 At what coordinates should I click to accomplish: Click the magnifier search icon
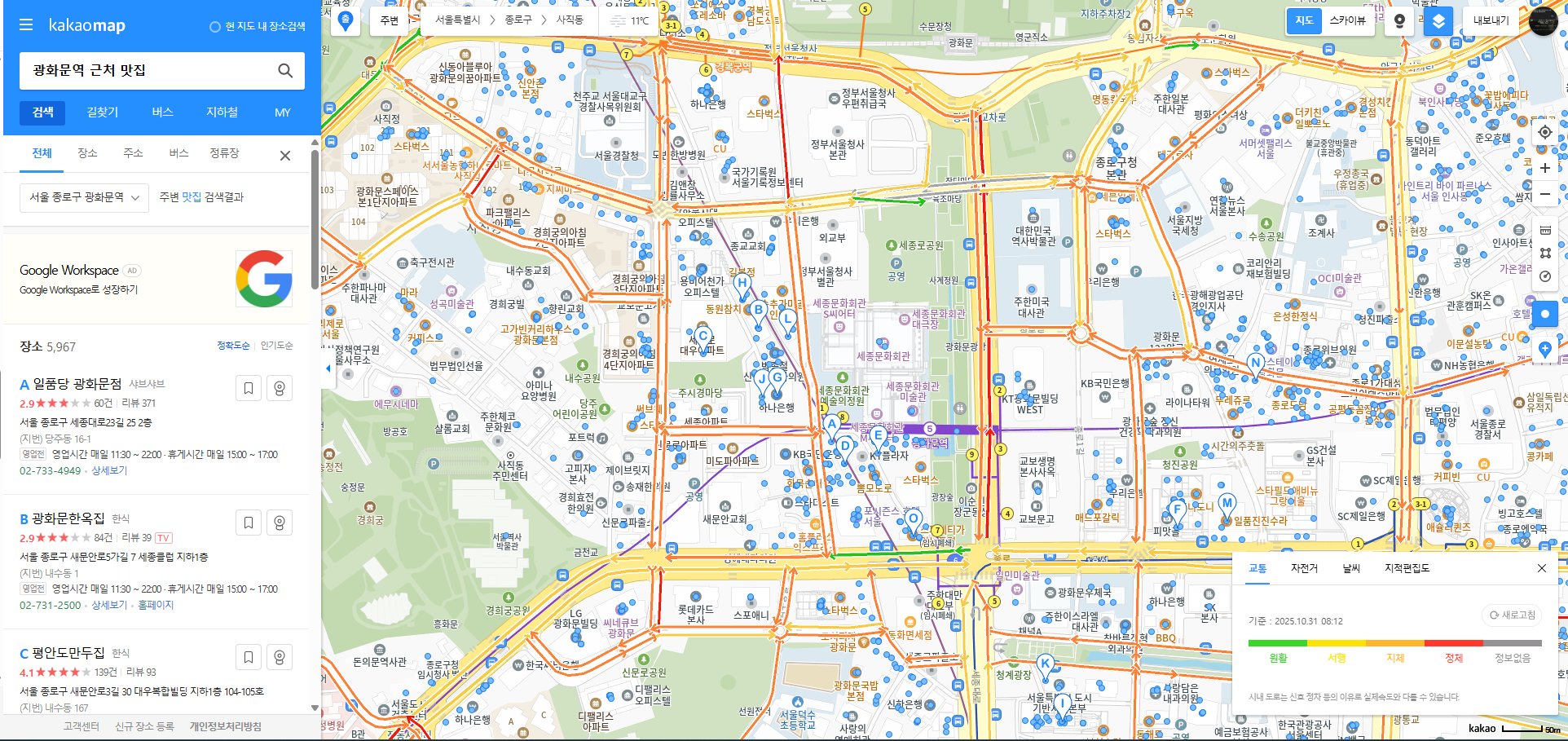click(x=285, y=71)
